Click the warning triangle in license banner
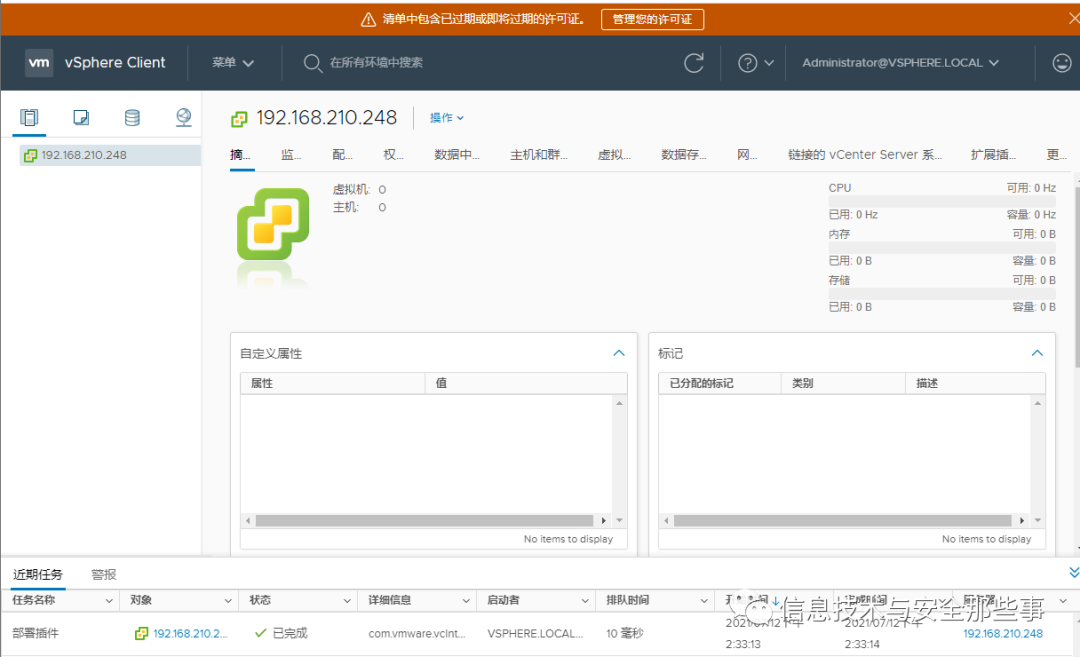The image size is (1080, 657). pyautogui.click(x=368, y=19)
